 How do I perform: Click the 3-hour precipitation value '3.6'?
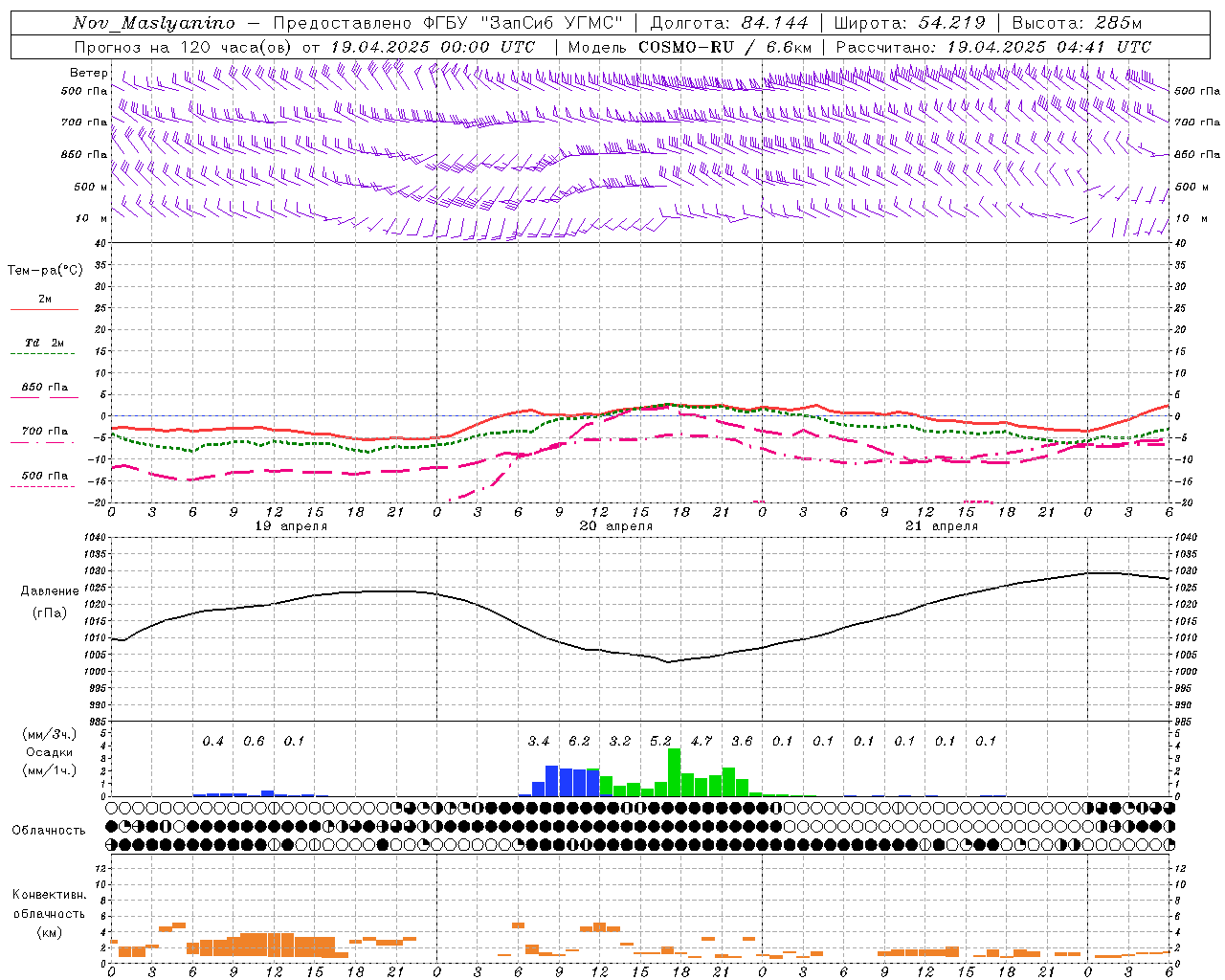(742, 742)
